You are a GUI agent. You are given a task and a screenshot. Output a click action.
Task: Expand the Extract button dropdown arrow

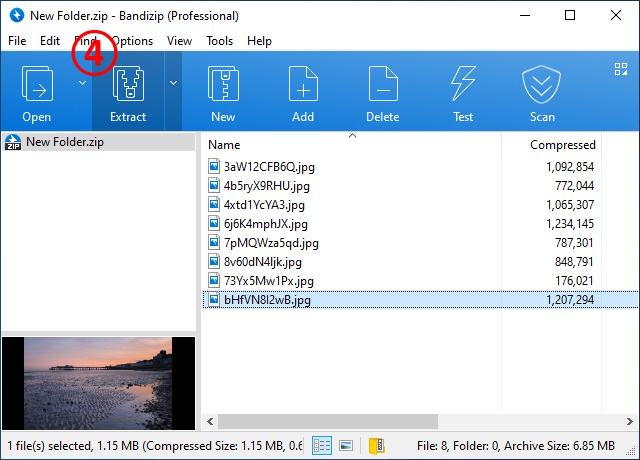(x=173, y=83)
